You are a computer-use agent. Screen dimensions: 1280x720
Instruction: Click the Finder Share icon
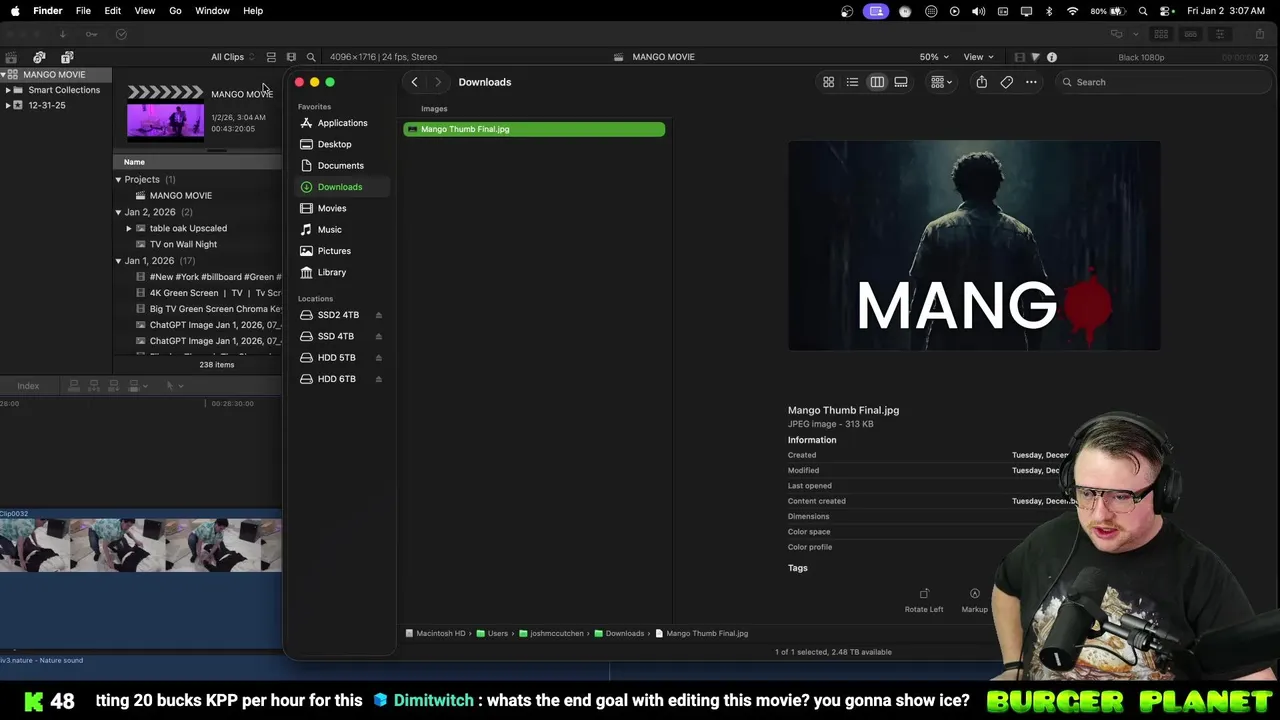point(982,82)
